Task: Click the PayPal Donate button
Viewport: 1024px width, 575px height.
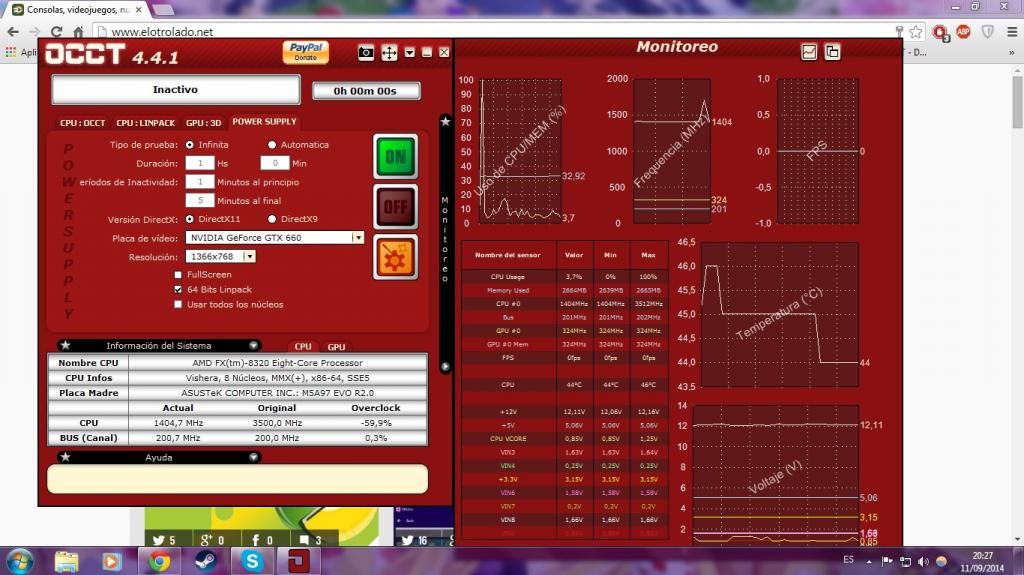Action: [306, 52]
